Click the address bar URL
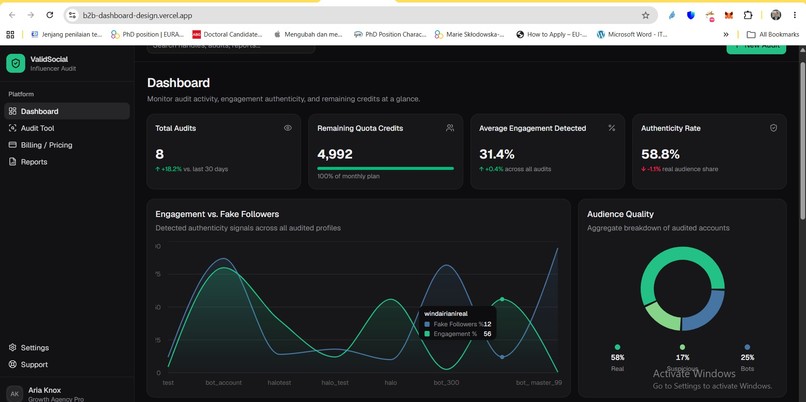The image size is (806, 402). click(137, 15)
